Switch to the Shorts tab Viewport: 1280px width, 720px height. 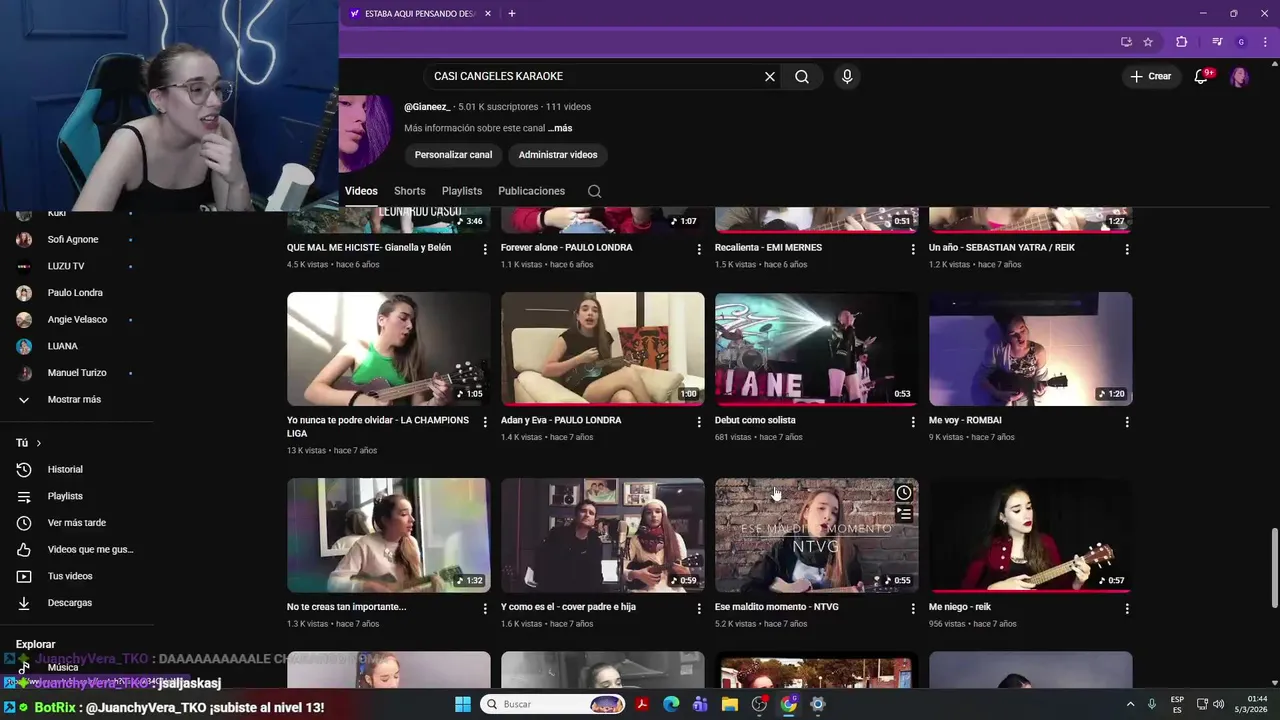coord(409,191)
